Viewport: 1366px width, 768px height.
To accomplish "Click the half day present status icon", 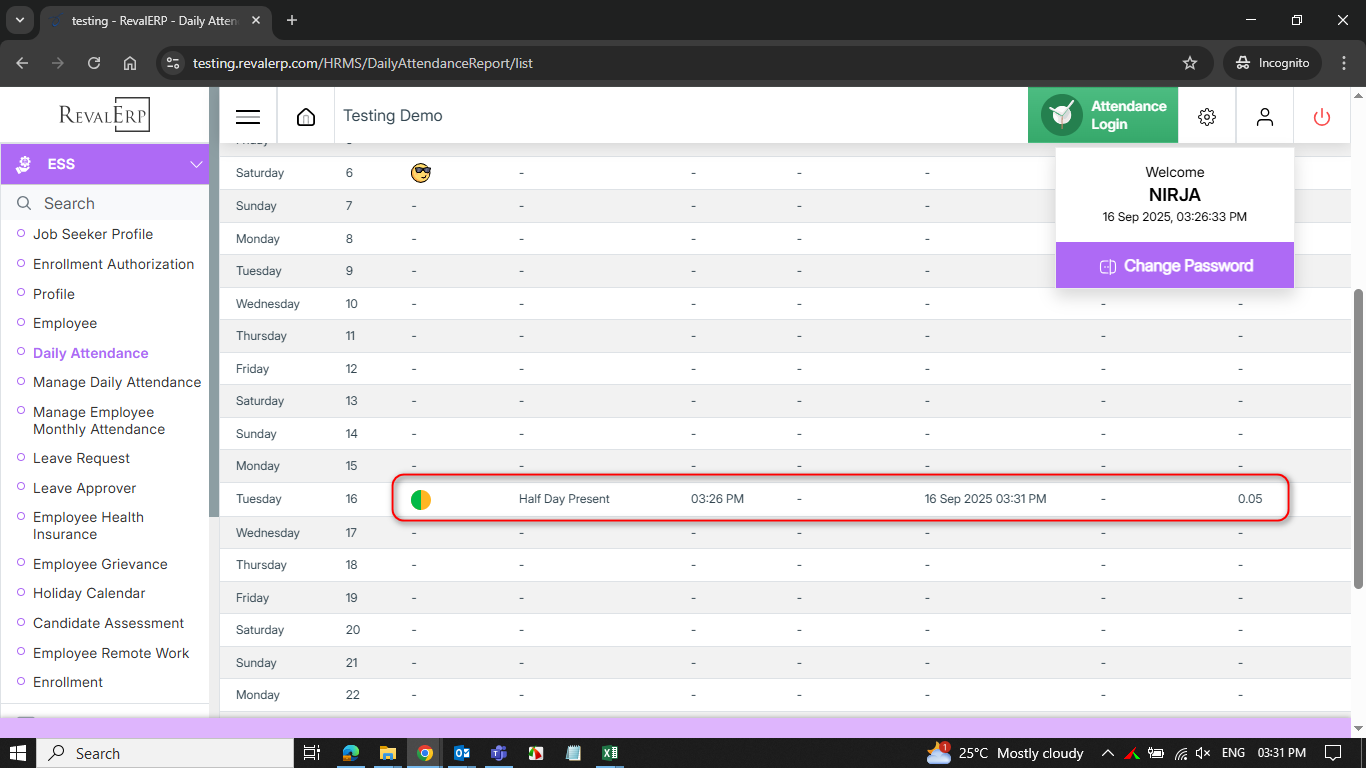I will (x=421, y=499).
